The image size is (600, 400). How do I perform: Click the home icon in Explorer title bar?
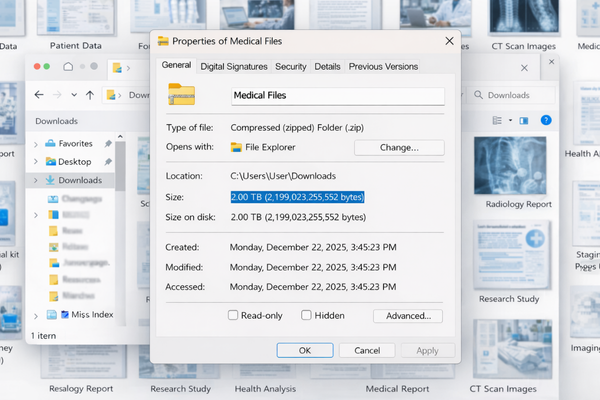click(x=68, y=67)
